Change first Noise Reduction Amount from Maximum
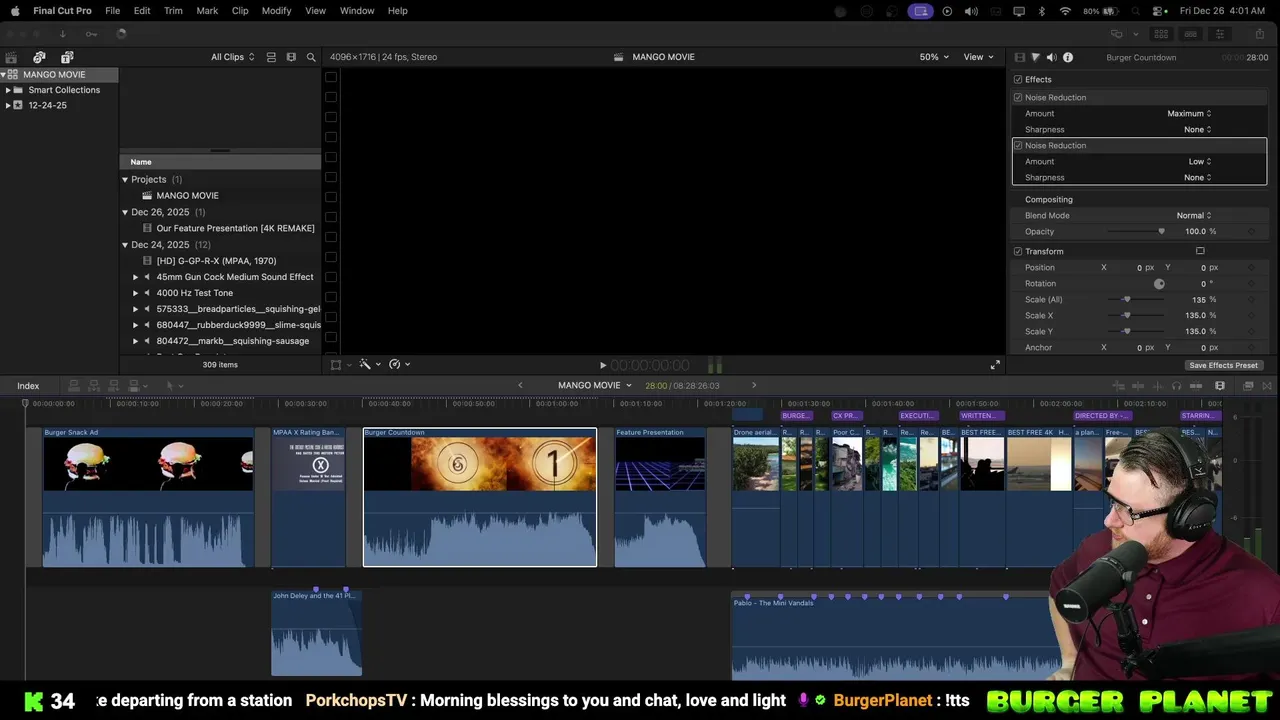 click(1189, 113)
